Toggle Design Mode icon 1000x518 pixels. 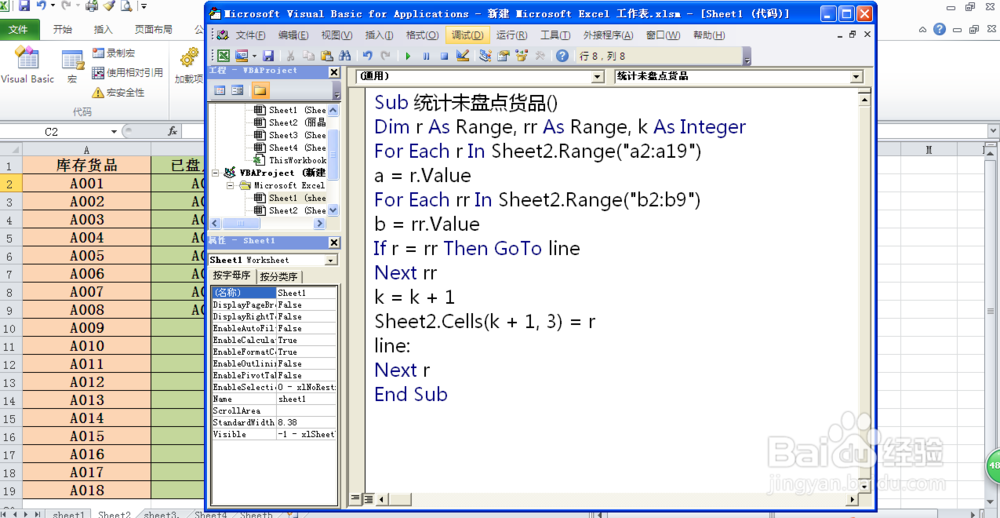point(463,56)
